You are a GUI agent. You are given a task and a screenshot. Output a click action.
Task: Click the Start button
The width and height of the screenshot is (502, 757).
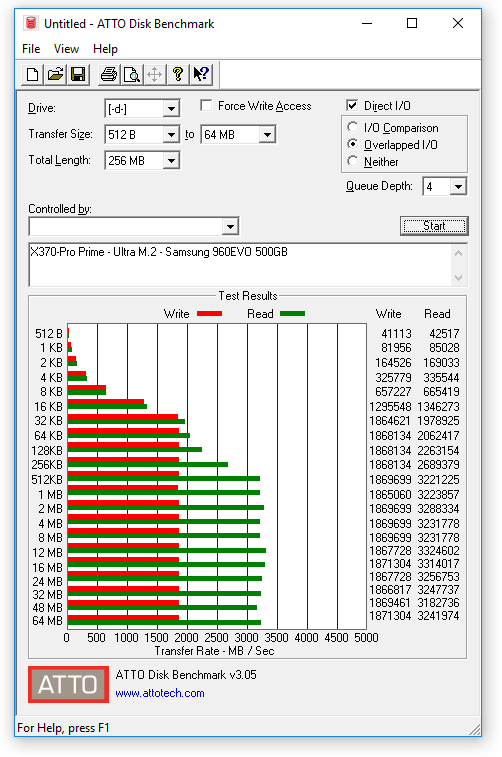point(434,226)
